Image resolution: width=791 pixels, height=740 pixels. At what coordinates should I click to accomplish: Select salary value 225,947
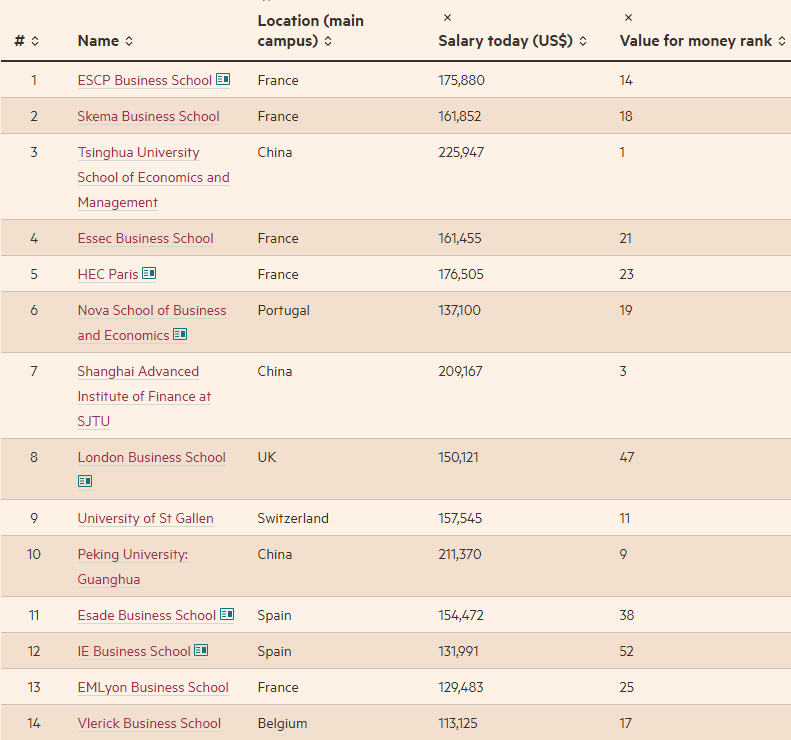(461, 152)
